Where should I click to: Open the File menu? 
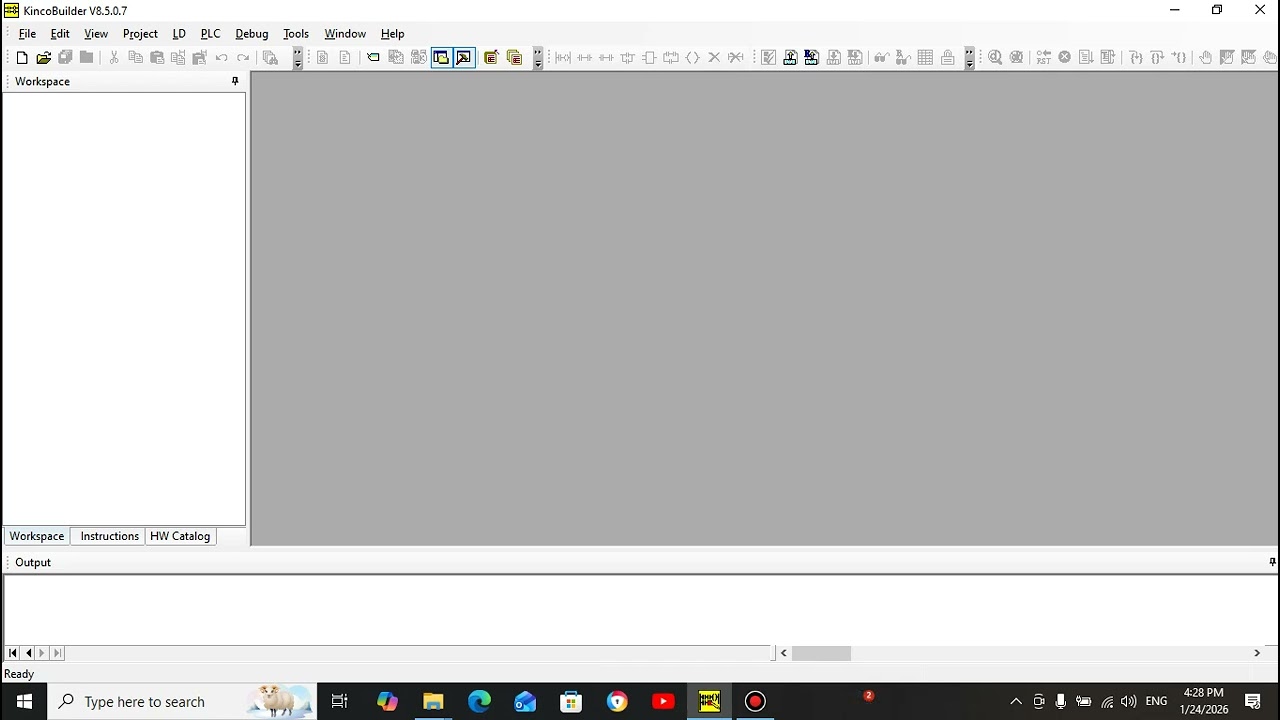[x=27, y=34]
